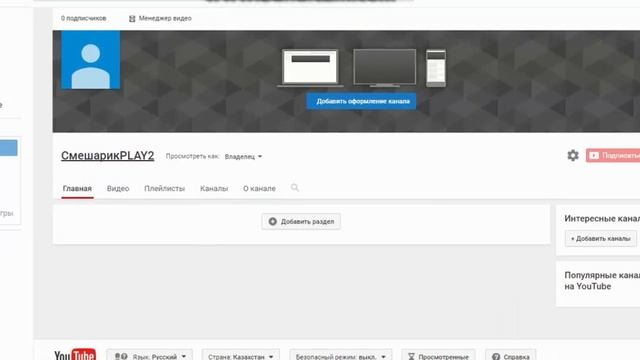Click the TV monitor preview icon
The width and height of the screenshot is (640, 360).
tap(384, 68)
